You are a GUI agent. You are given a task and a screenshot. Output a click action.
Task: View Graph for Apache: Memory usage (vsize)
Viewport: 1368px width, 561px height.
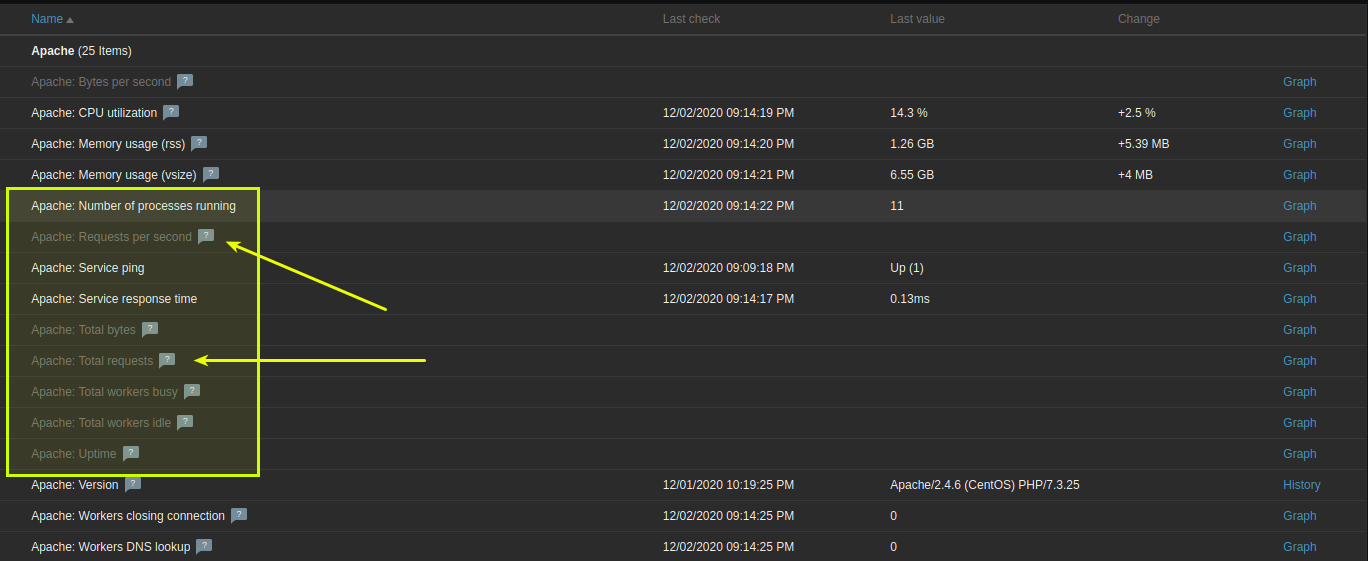click(x=1299, y=175)
